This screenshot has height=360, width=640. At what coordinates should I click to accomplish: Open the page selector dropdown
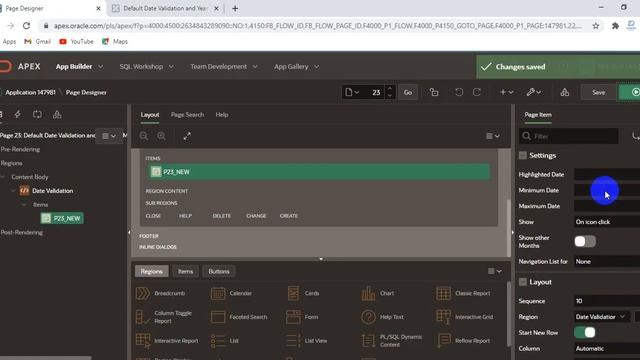[x=352, y=92]
